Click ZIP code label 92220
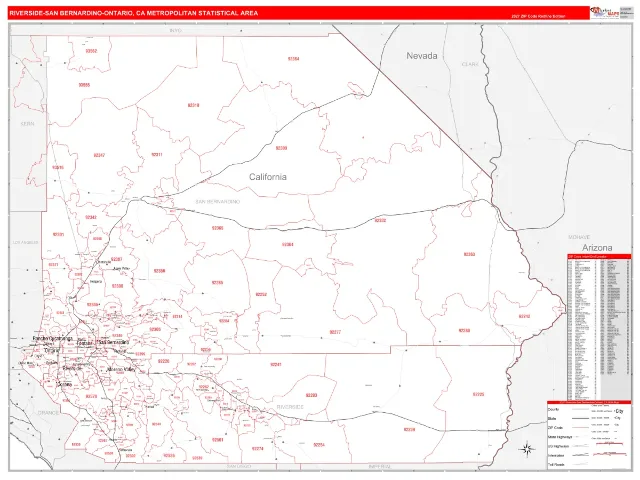 [x=163, y=361]
